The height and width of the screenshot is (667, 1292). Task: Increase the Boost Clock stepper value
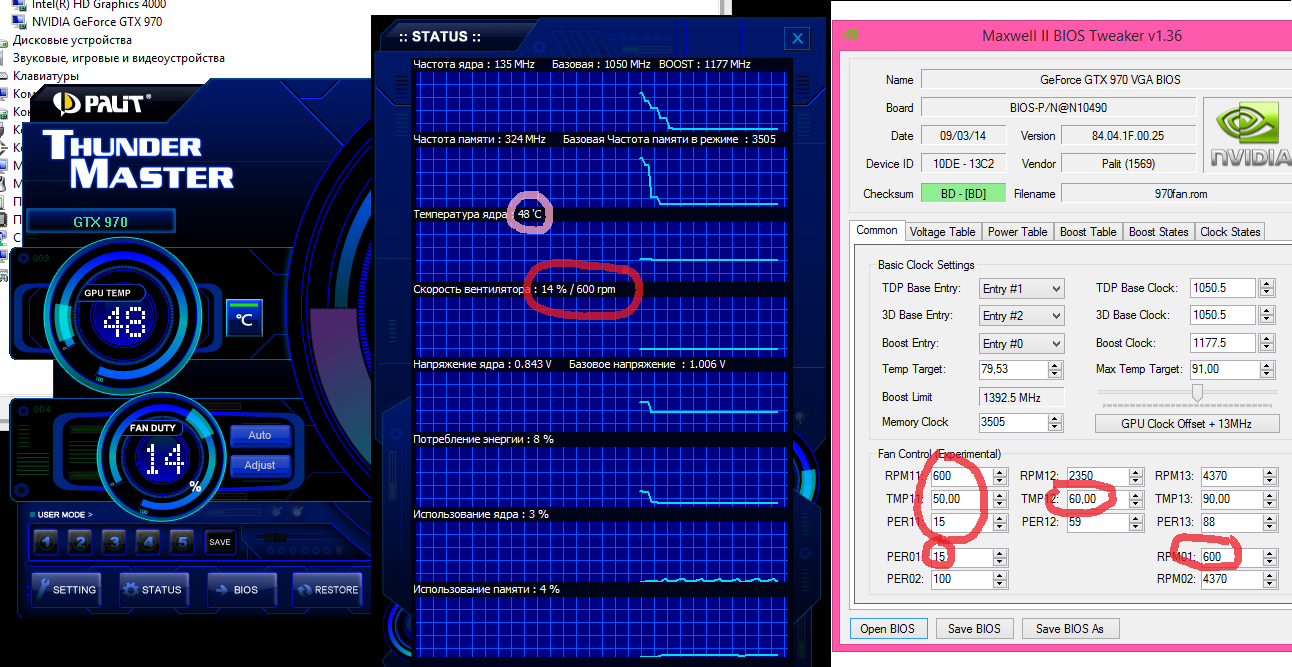click(1267, 338)
